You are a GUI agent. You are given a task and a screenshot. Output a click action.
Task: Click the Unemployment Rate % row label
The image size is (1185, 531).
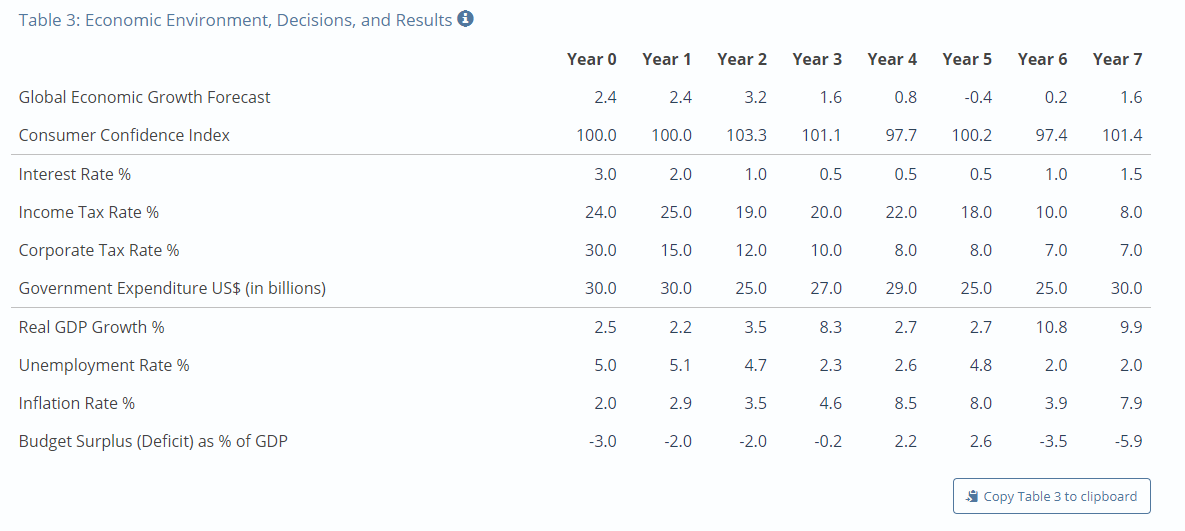[104, 366]
